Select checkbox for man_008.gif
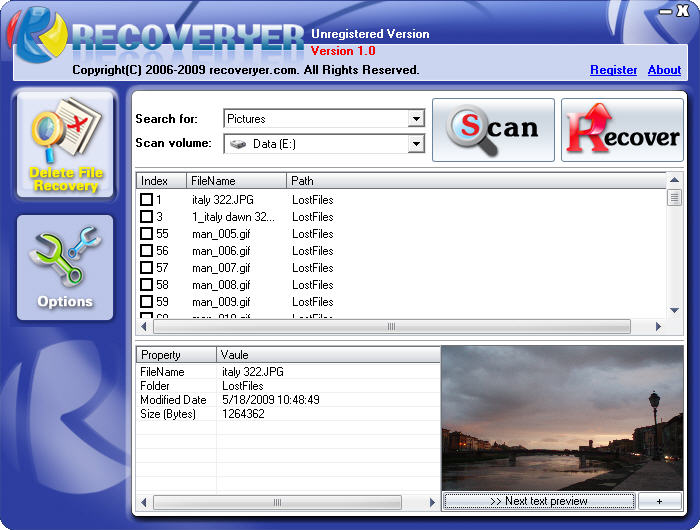The image size is (700, 530). click(146, 284)
